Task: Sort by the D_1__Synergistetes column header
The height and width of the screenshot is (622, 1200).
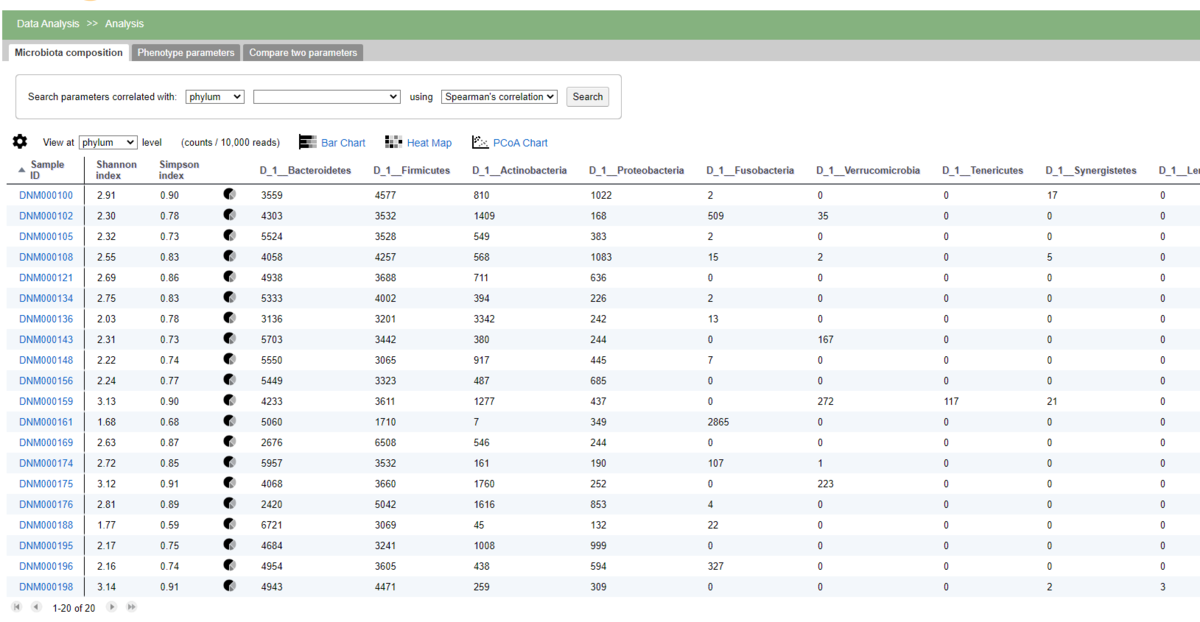Action: click(x=1091, y=171)
